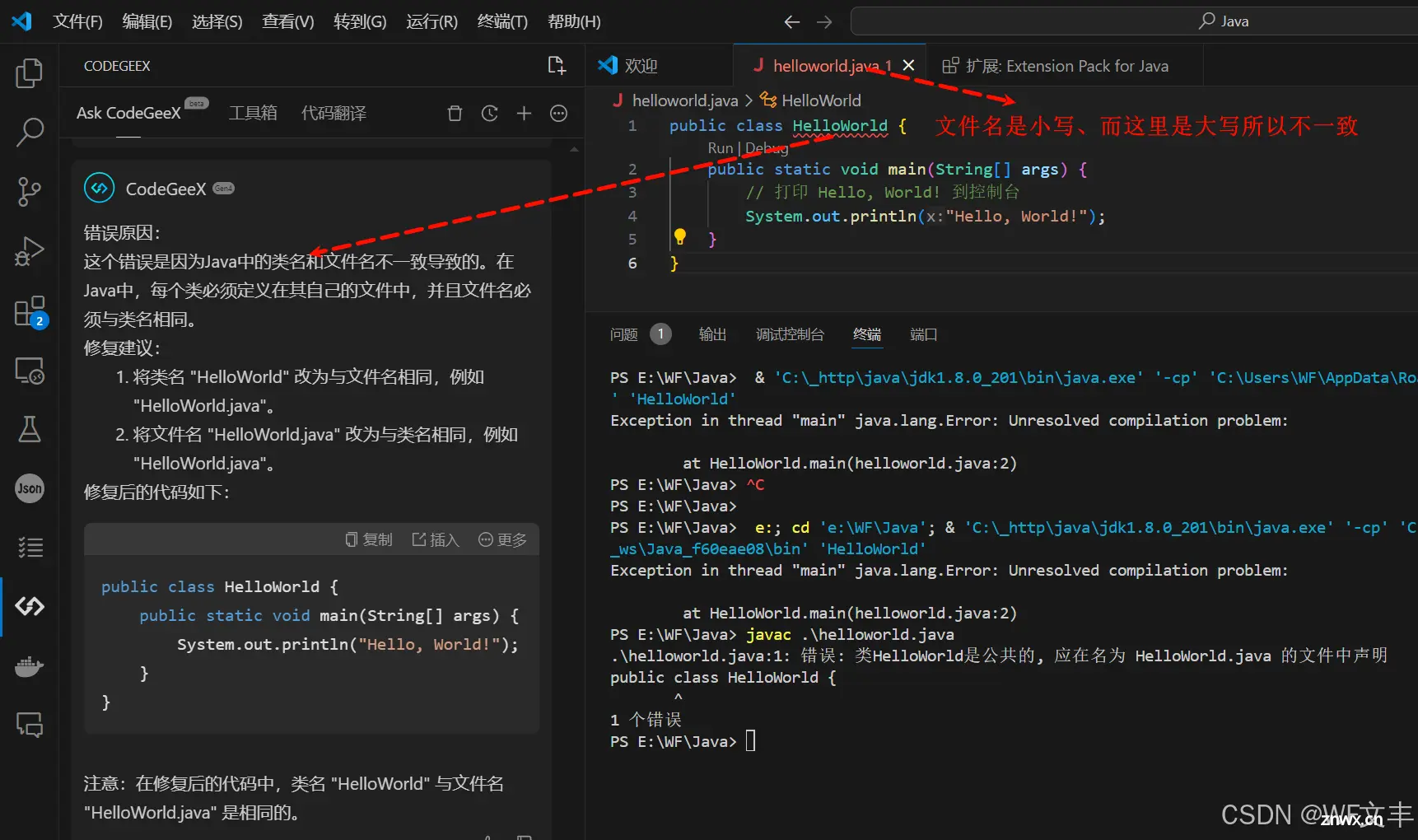Image resolution: width=1418 pixels, height=840 pixels.
Task: Open the 转到(G) menu
Action: pos(360,21)
